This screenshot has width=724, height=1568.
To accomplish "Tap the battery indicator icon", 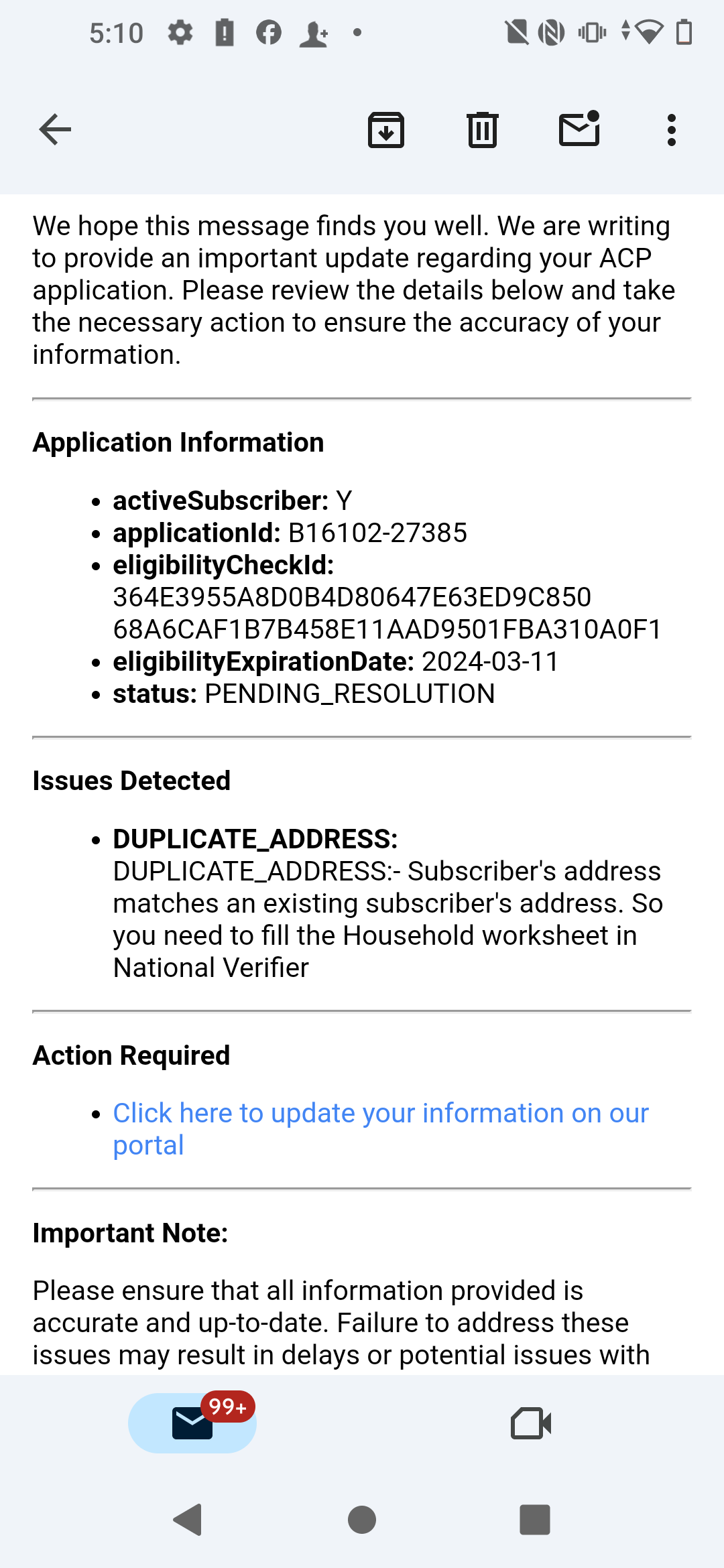I will click(x=684, y=32).
